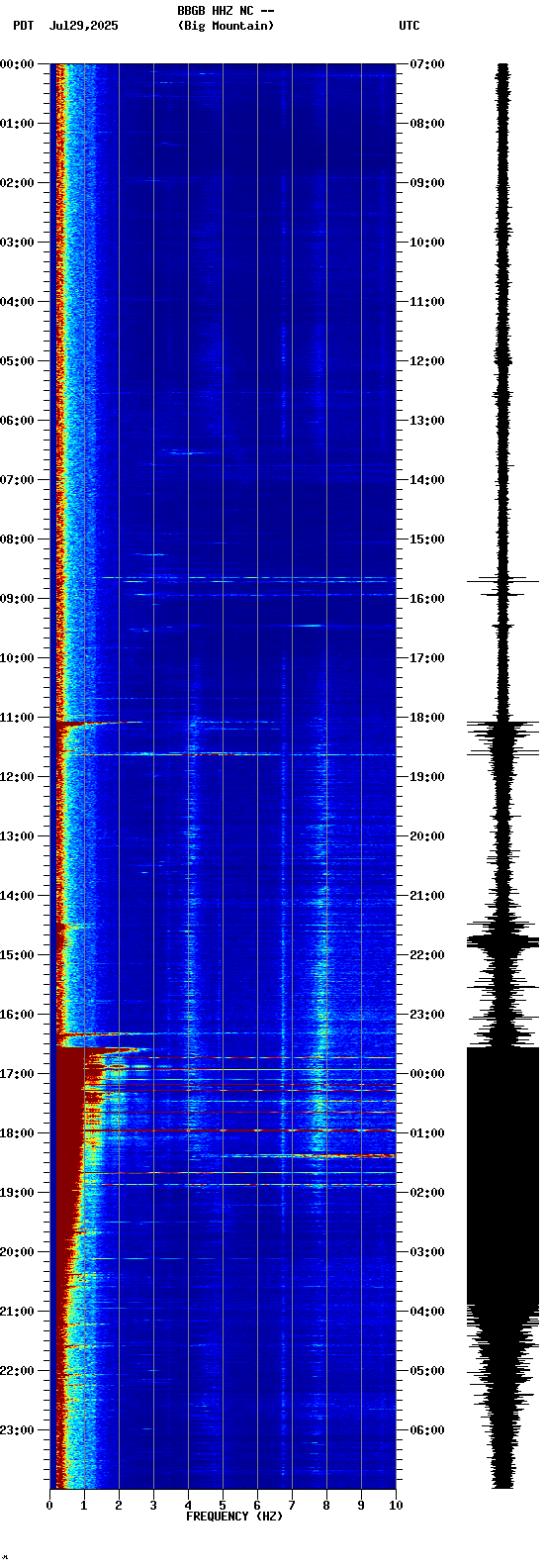Click 00:00 on the UTC time axis

point(427,1074)
